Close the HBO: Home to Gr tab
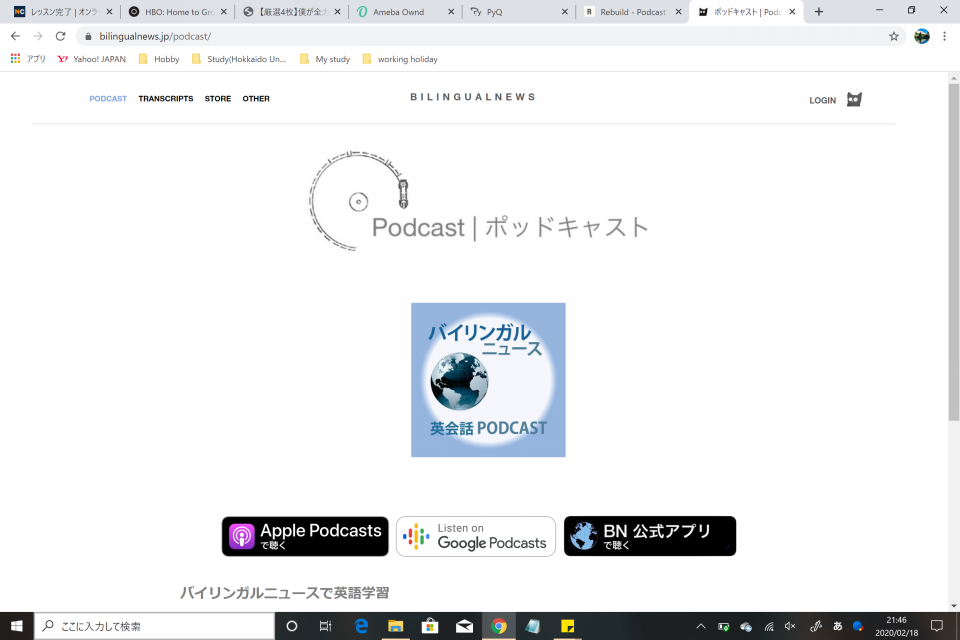 tap(223, 12)
